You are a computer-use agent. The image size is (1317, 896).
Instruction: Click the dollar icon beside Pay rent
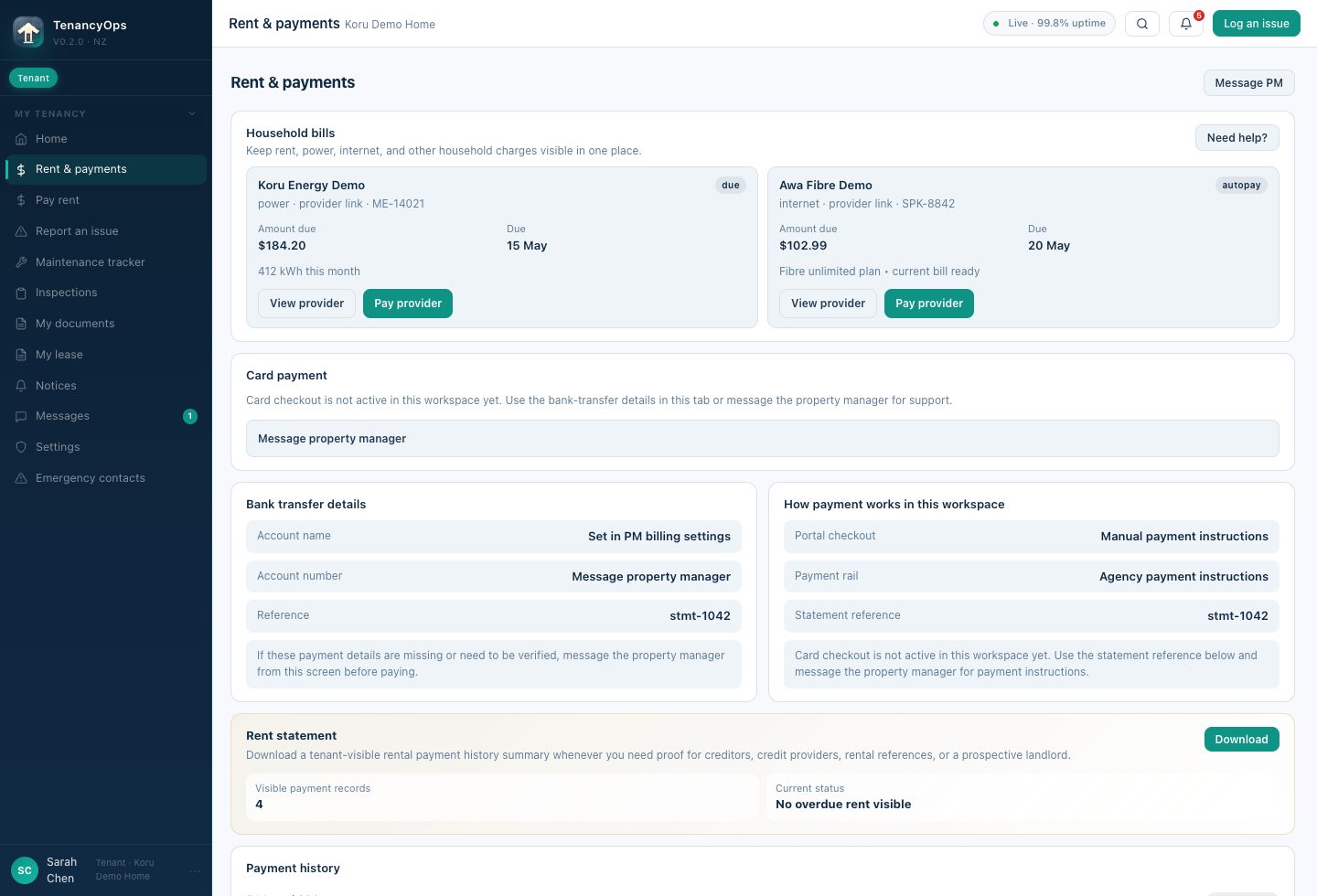pos(21,200)
